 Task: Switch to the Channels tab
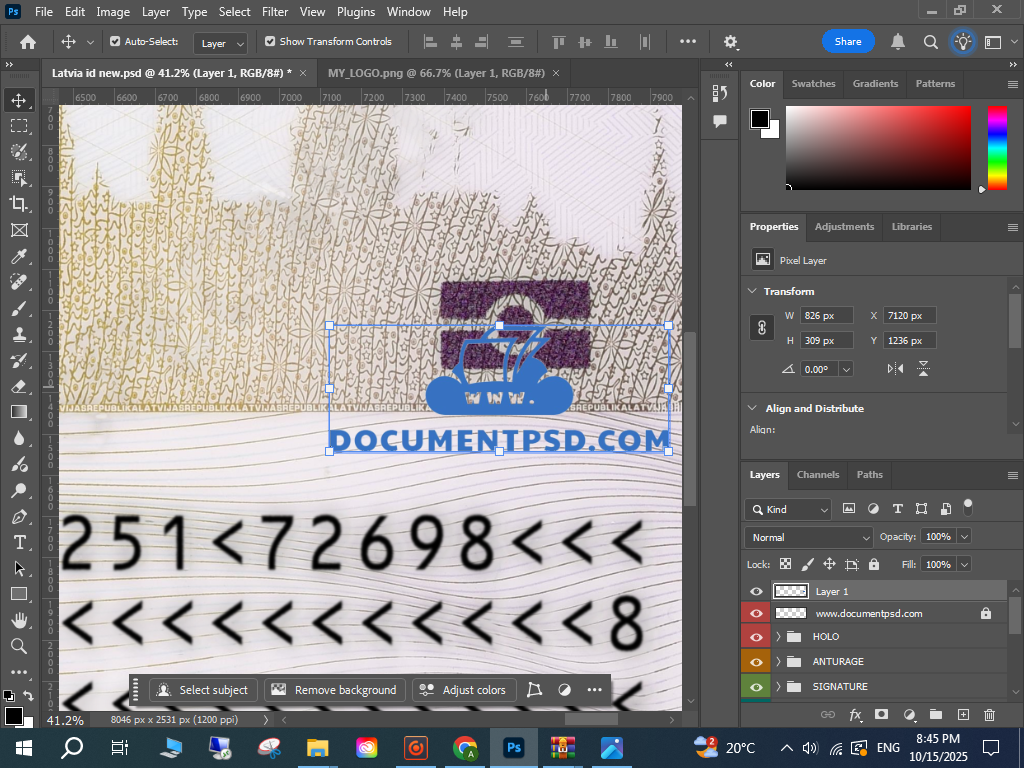point(817,474)
